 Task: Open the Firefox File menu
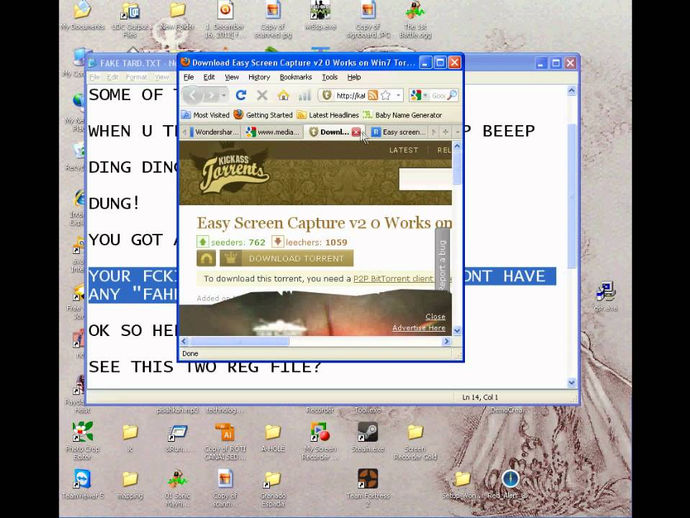(x=189, y=77)
